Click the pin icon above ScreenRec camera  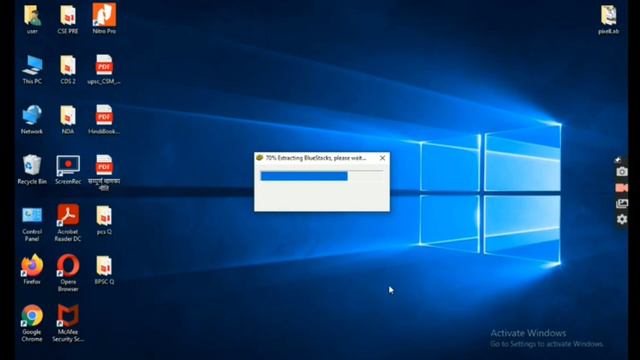click(618, 160)
